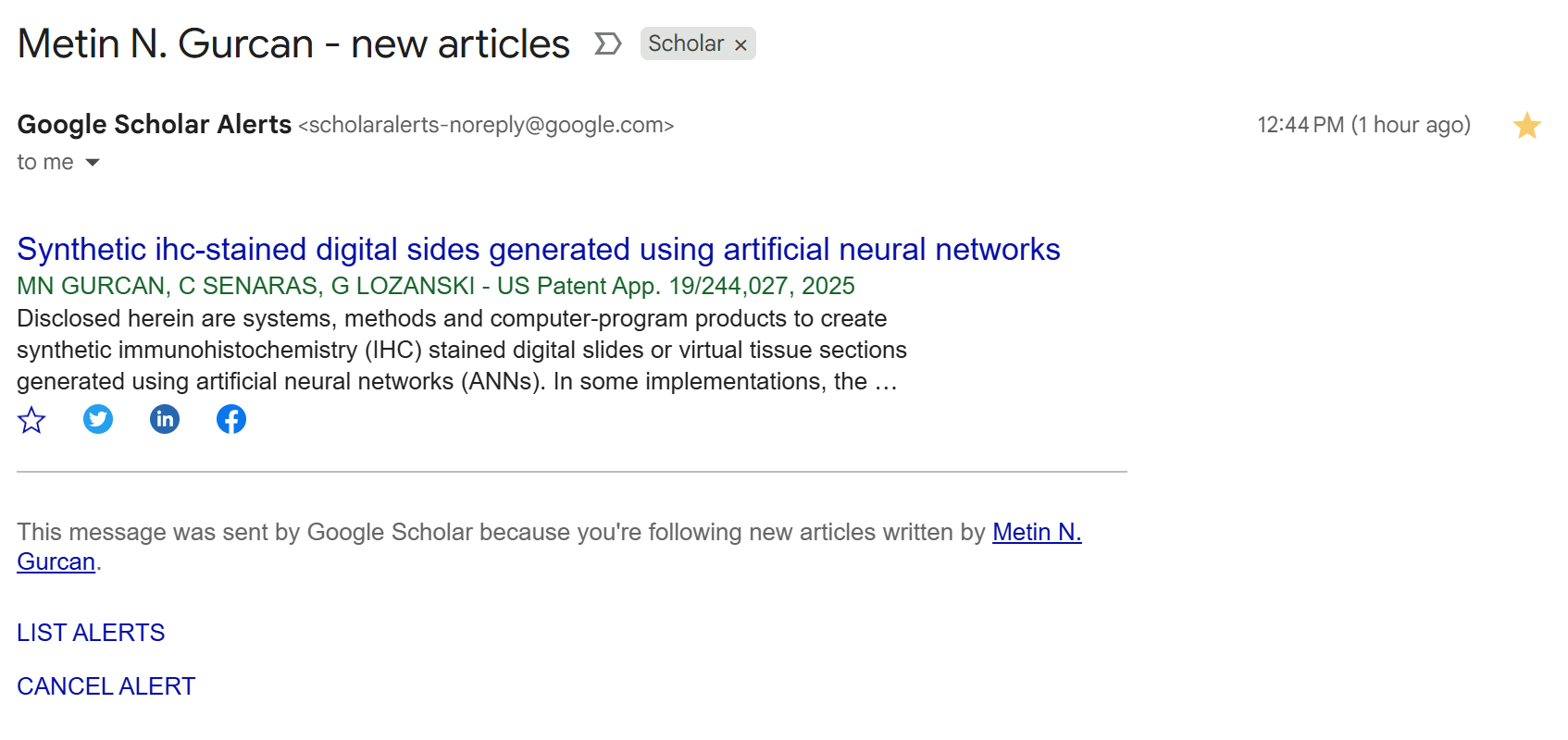Expand recipient details arrow beside "to me"
The height and width of the screenshot is (740, 1568).
[x=93, y=163]
